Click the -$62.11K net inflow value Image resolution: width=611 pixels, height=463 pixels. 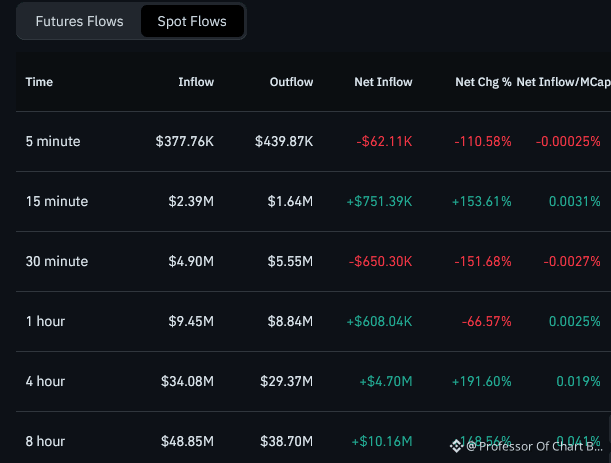(384, 141)
